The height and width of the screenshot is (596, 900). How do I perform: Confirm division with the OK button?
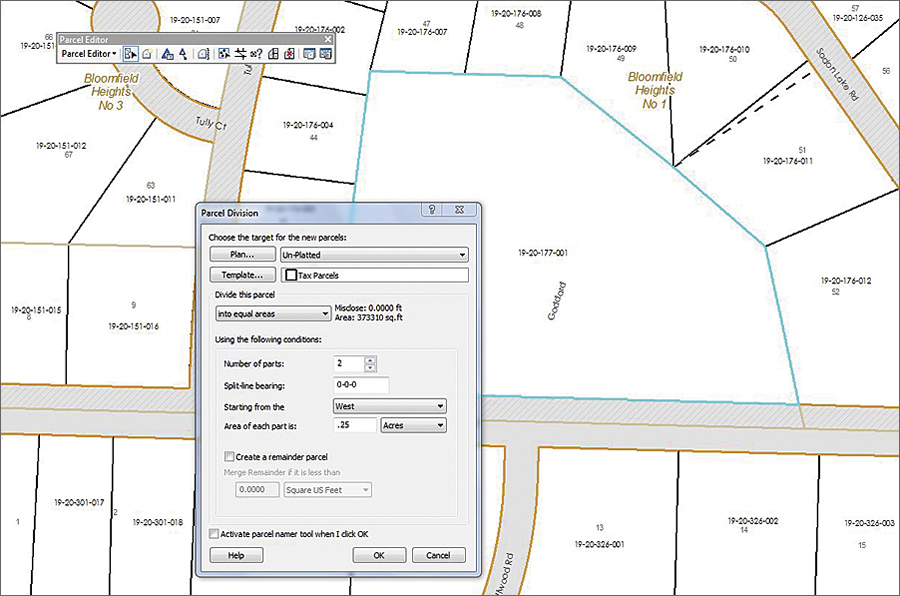379,555
